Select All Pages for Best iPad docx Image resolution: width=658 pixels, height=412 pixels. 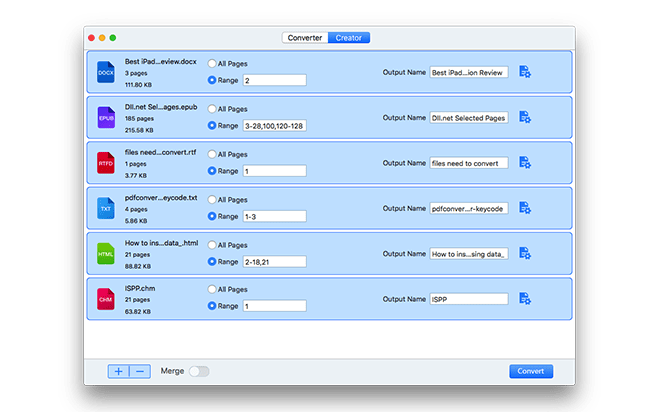tap(212, 63)
